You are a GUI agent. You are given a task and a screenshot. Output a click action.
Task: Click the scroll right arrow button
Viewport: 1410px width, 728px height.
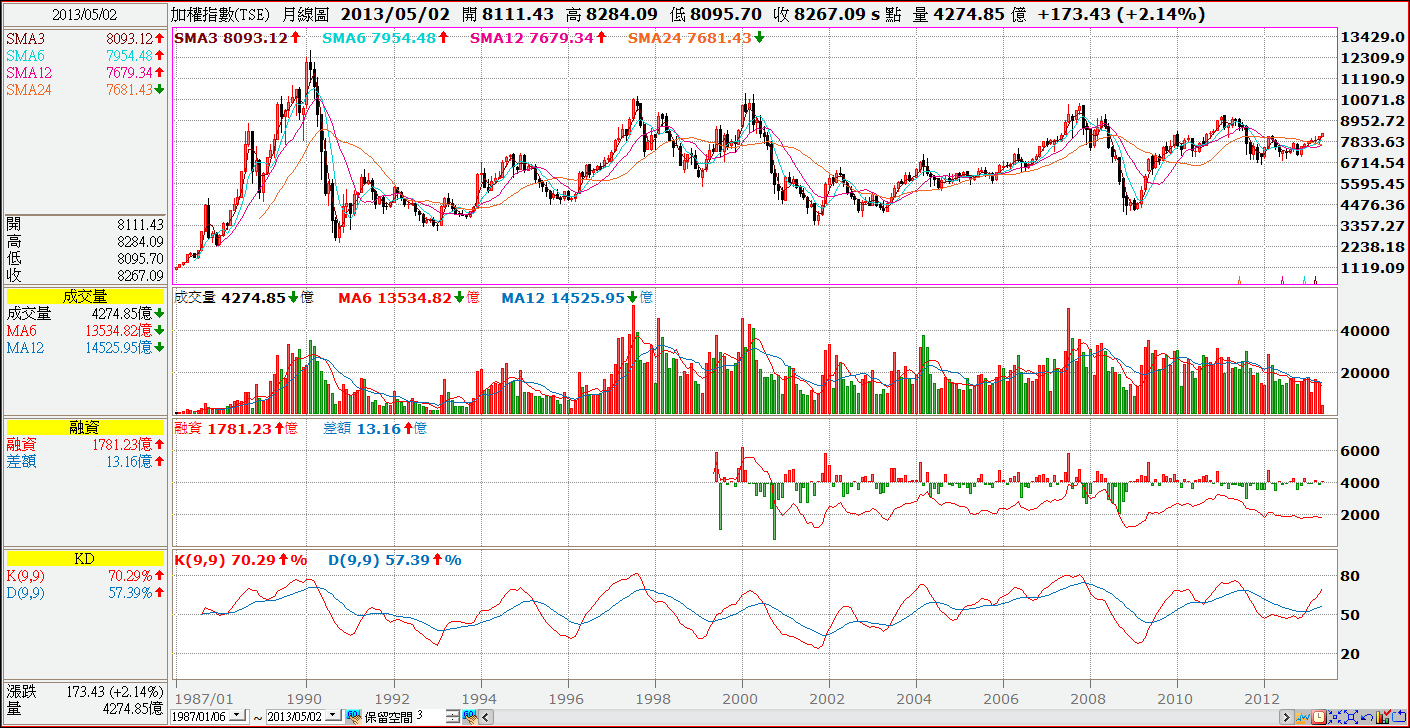point(1287,717)
